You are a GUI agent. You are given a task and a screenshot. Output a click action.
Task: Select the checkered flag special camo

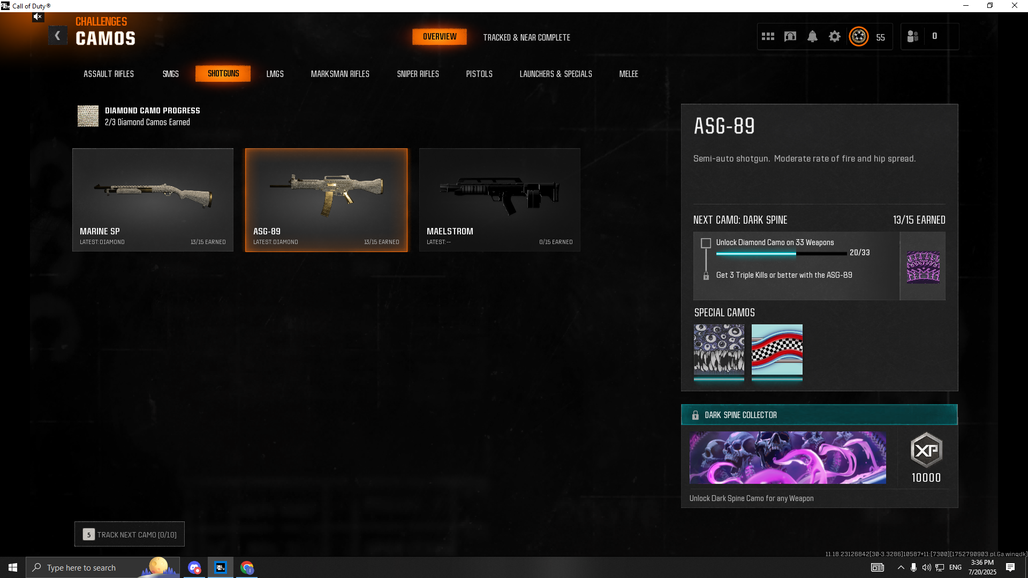click(777, 352)
